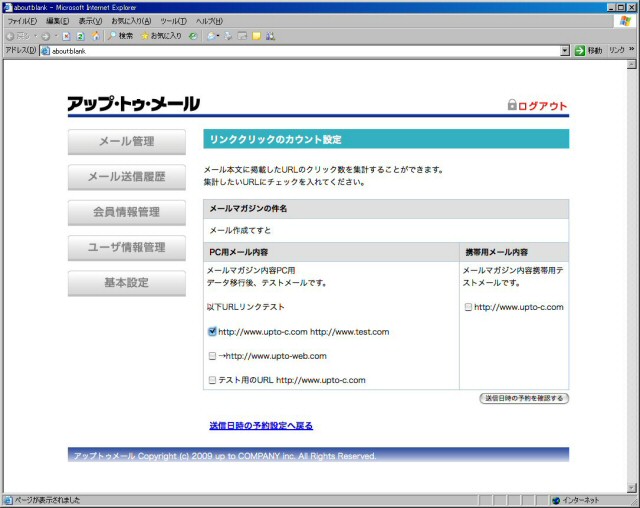This screenshot has width=640, height=508.
Task: Uncheck the upto-c.com test.com URL checkbox
Action: tap(212, 332)
